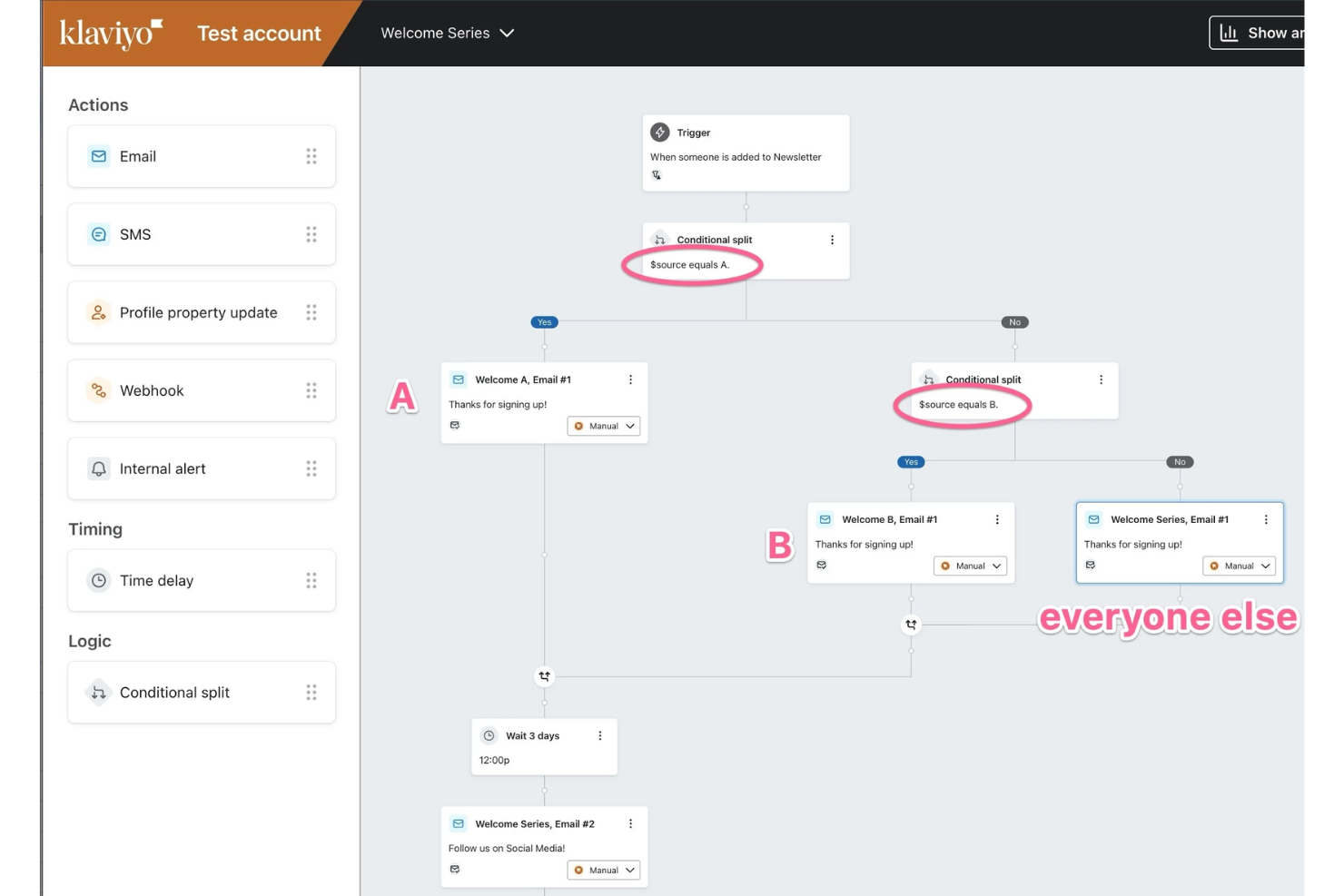This screenshot has width=1344, height=896.
Task: Select the SMS action icon
Action: 98,234
